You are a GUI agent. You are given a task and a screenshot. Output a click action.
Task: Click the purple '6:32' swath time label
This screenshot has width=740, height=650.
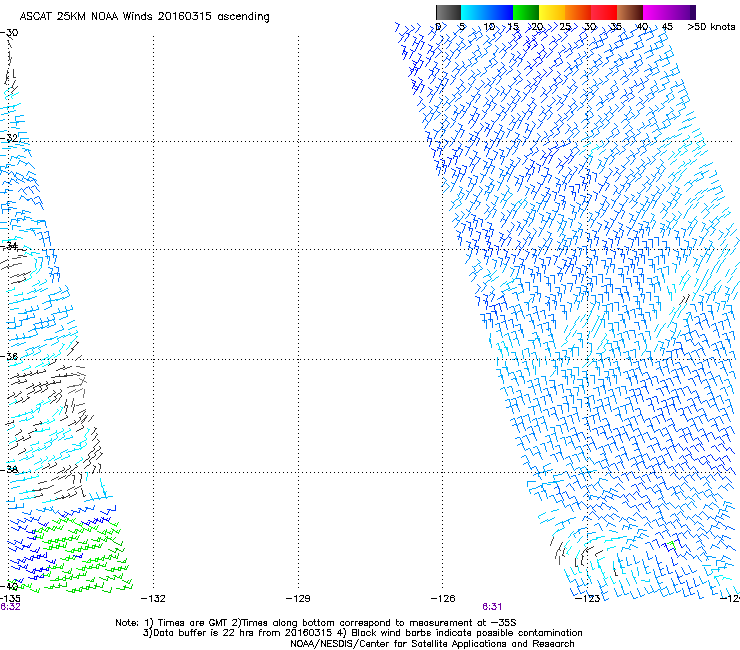click(10, 607)
